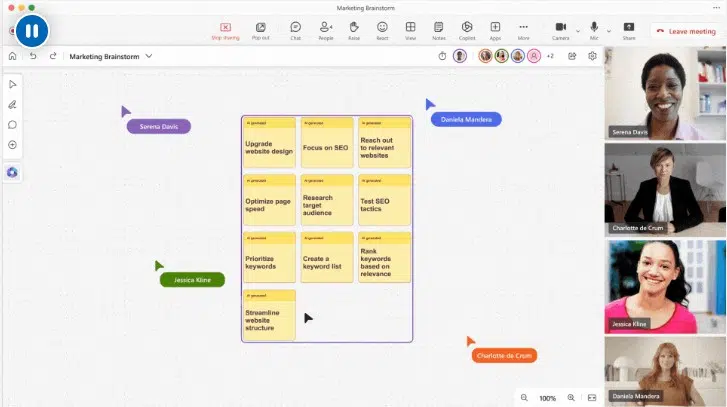This screenshot has width=727, height=407.
Task: Raise your hand
Action: (354, 31)
